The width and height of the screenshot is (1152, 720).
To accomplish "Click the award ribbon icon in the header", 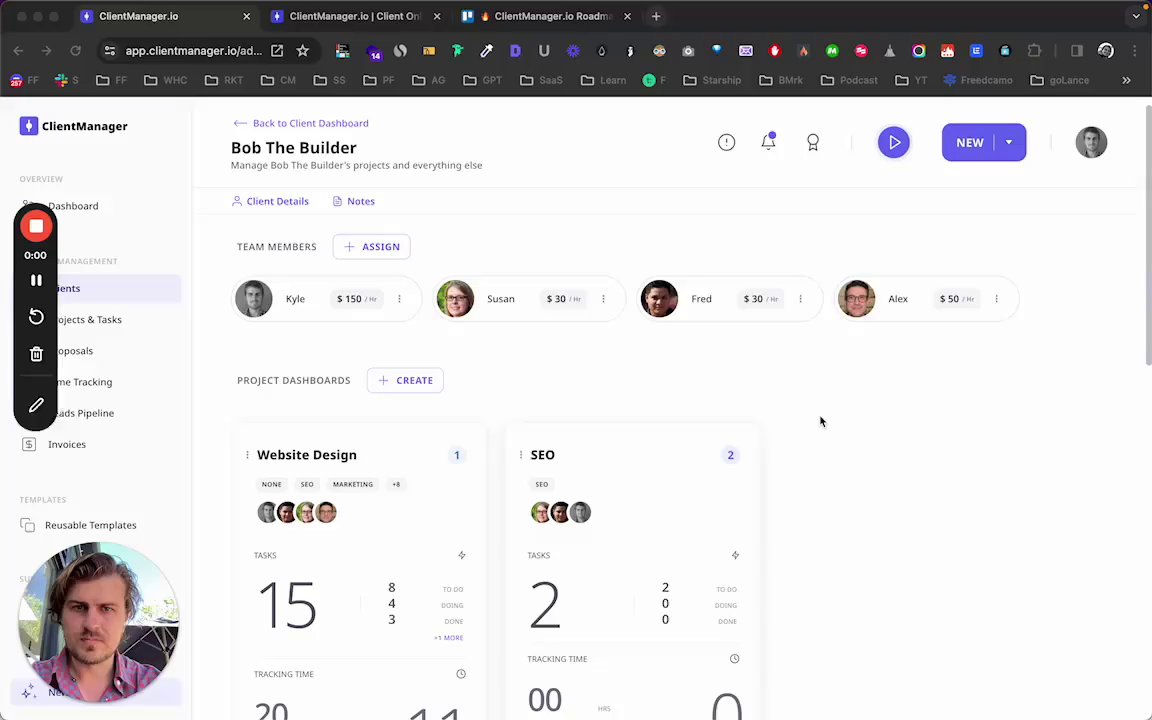I will click(x=813, y=143).
